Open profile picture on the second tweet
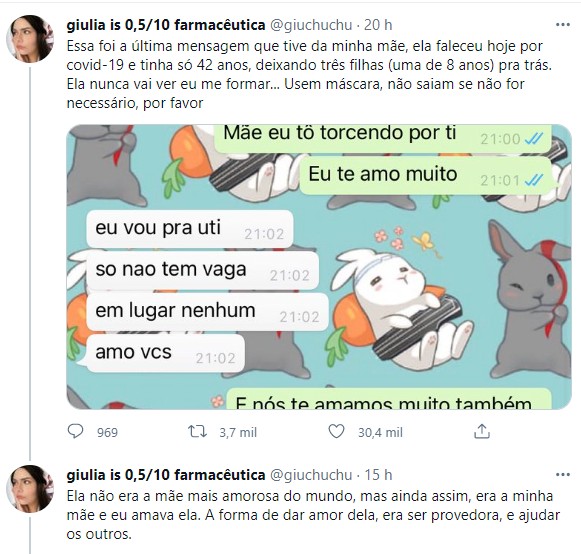Viewport: 581px width, 554px height. tap(30, 488)
